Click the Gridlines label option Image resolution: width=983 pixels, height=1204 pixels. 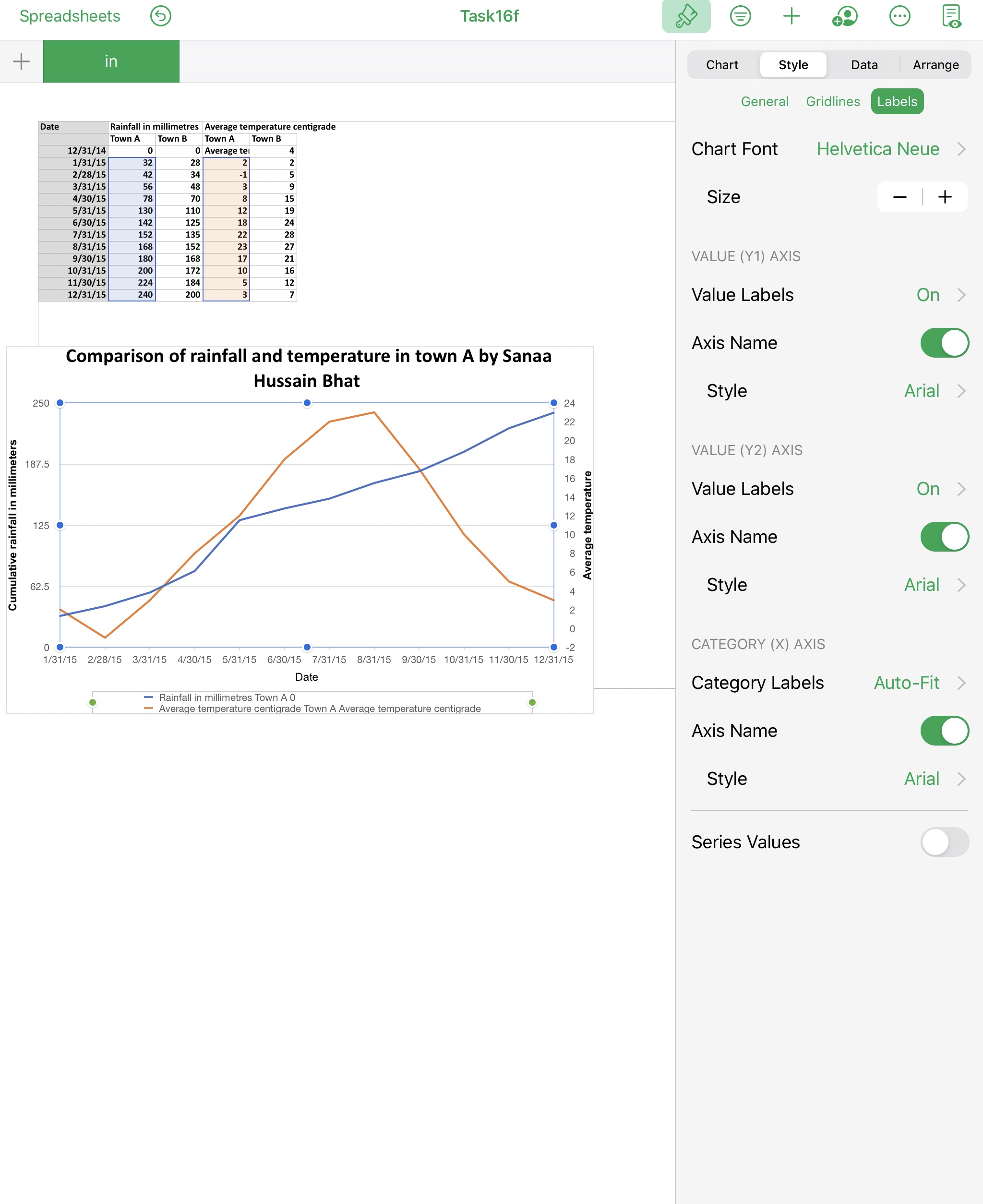832,100
